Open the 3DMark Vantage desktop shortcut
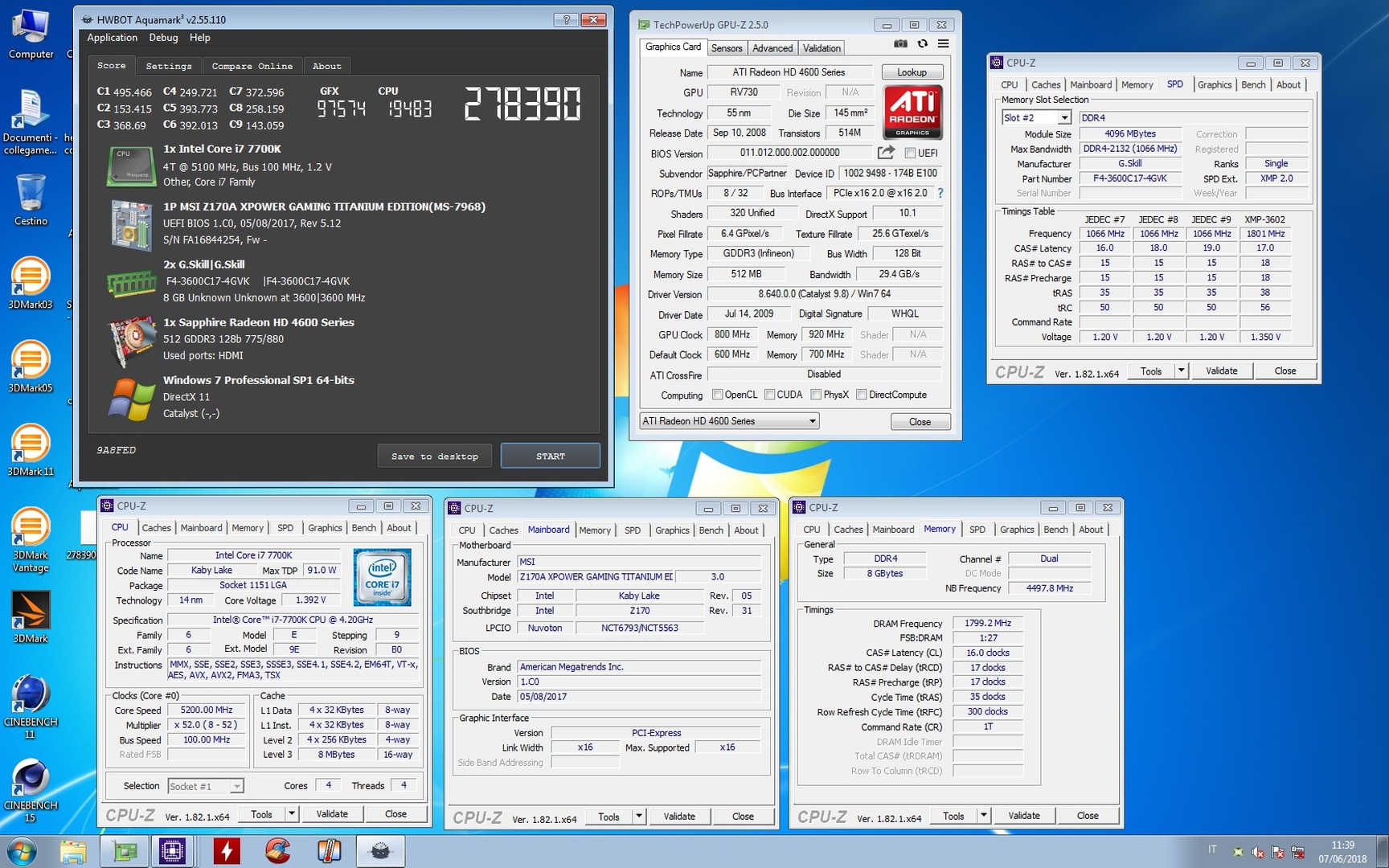 [31, 539]
